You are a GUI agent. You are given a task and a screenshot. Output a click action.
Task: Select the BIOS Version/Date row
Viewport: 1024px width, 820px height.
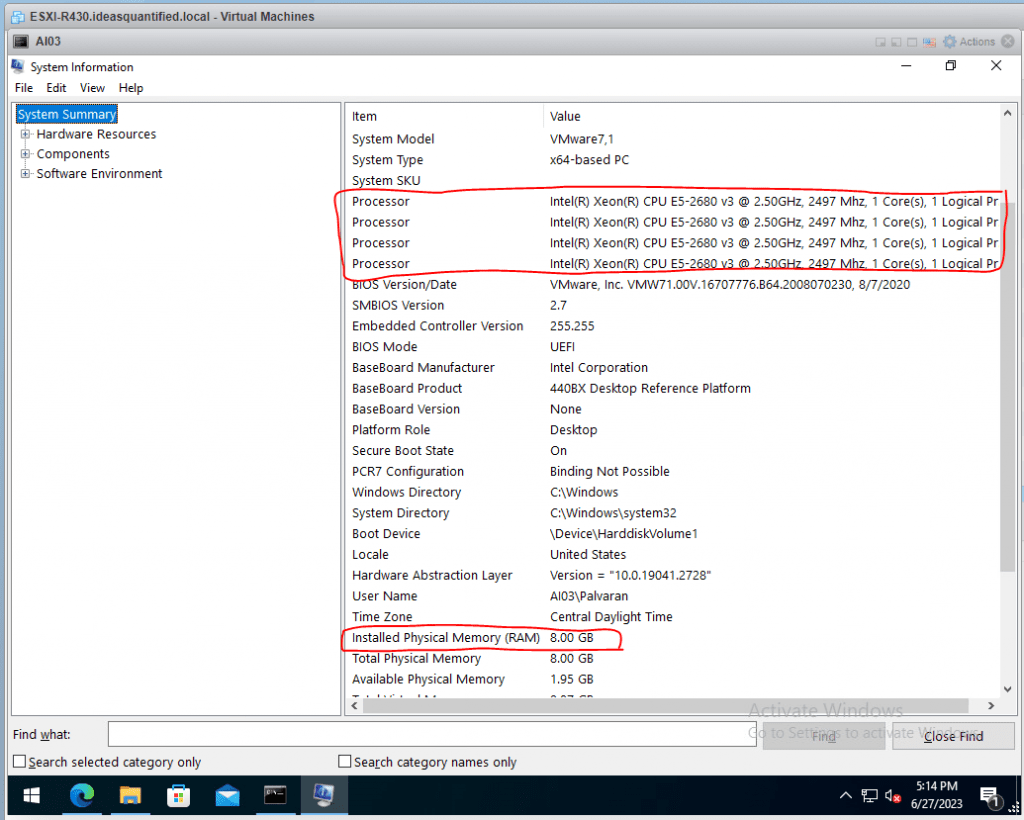click(x=673, y=285)
